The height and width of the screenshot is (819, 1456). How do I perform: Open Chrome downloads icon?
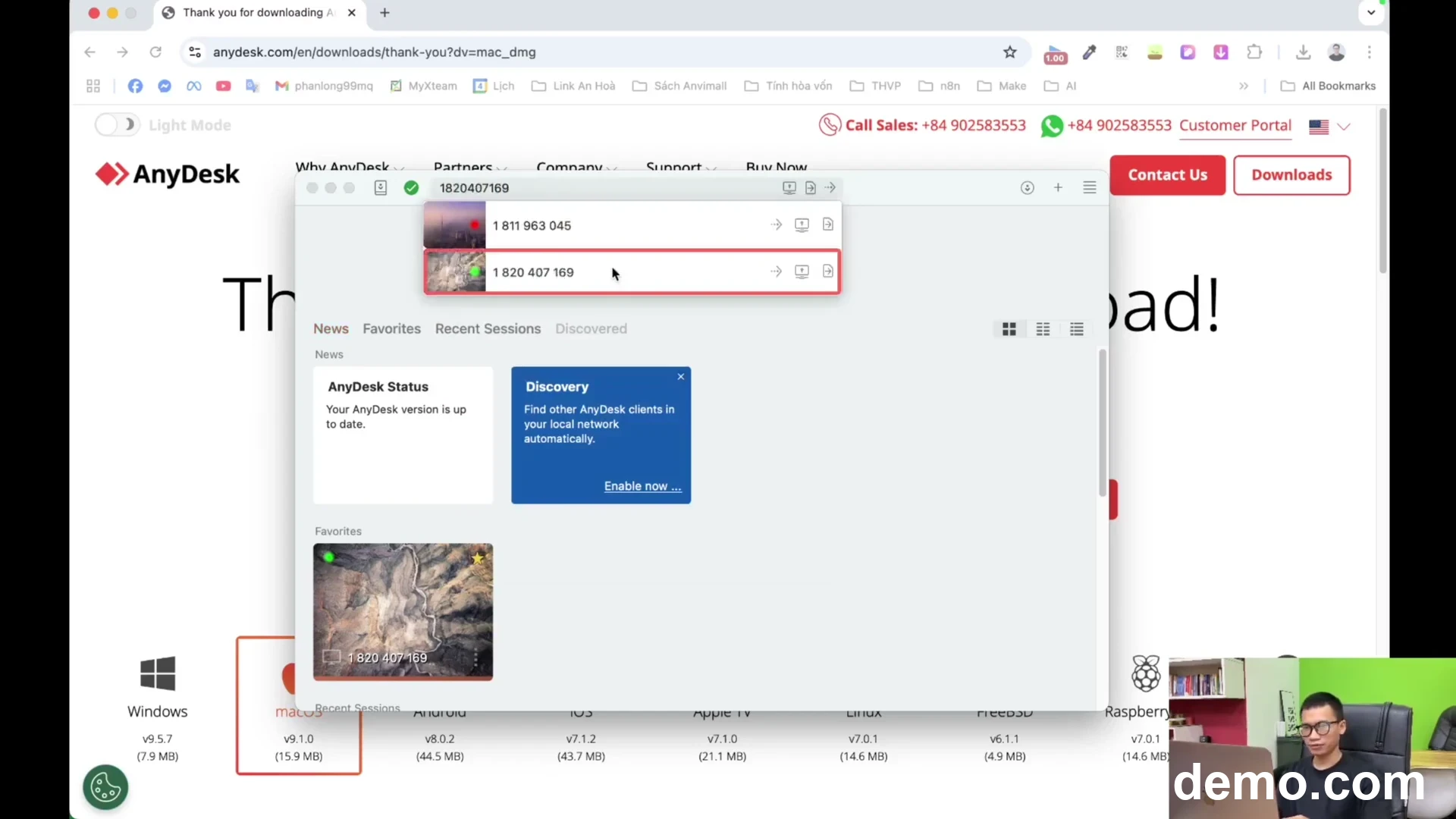(1303, 52)
